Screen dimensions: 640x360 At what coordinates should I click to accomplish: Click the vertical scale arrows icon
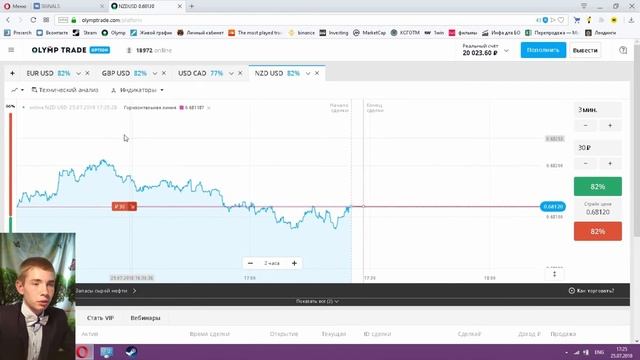coord(554,274)
